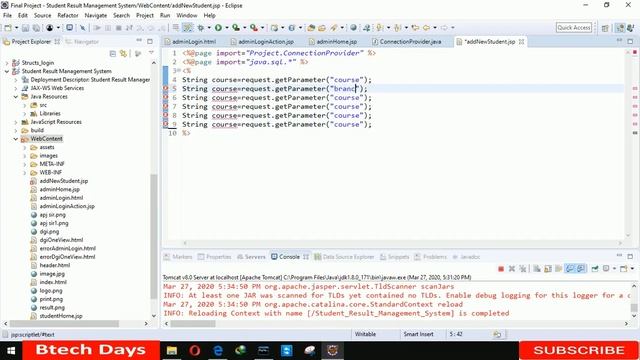Expand the assets folder

25,147
